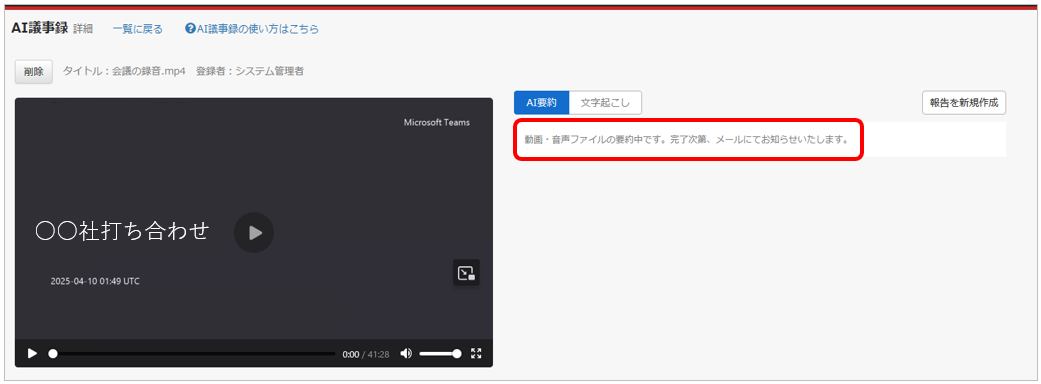Enter fullscreen mode in video player
Image resolution: width=1041 pixels, height=384 pixels.
click(476, 353)
